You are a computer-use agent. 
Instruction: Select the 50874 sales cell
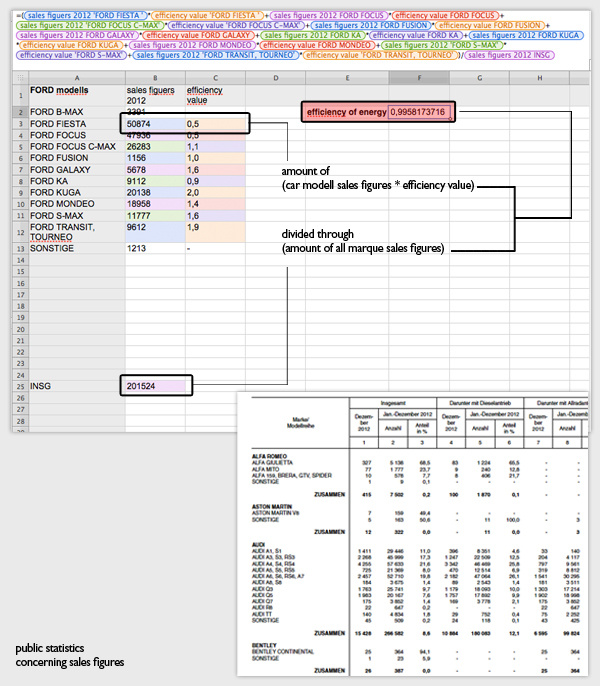point(155,124)
